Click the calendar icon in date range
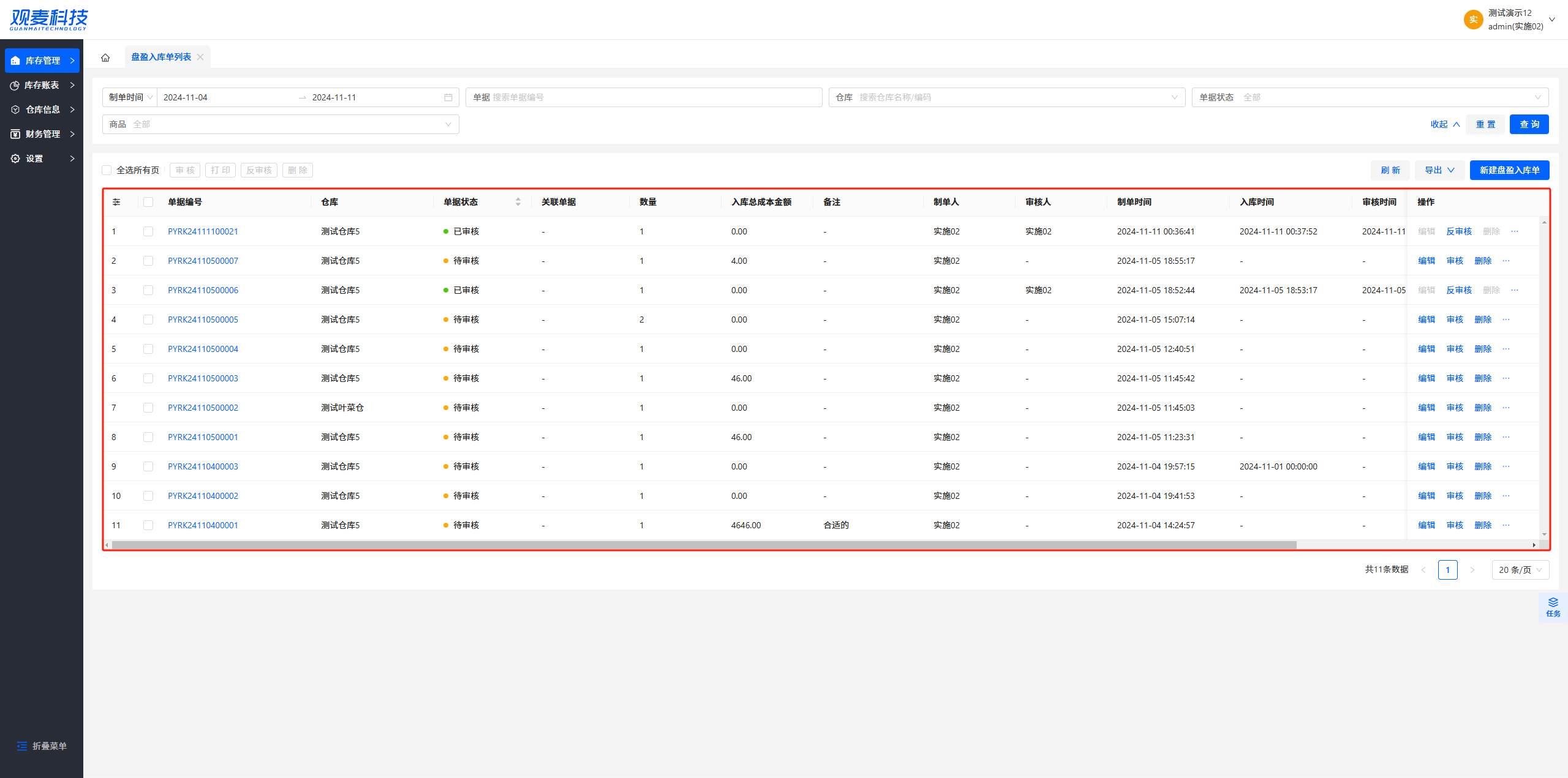Viewport: 1568px width, 778px height. [x=448, y=97]
